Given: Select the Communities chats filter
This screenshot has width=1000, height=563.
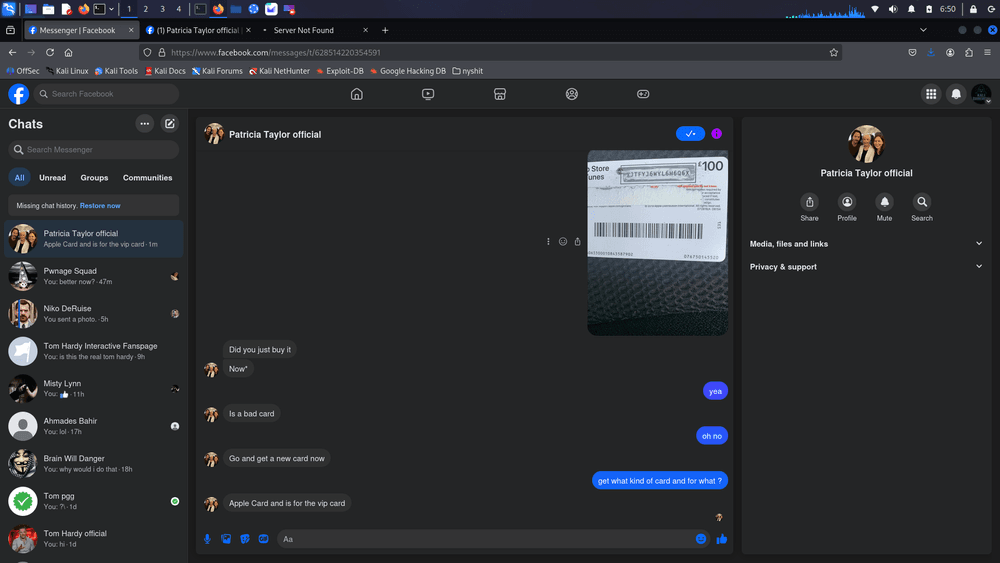Looking at the screenshot, I should pyautogui.click(x=147, y=178).
